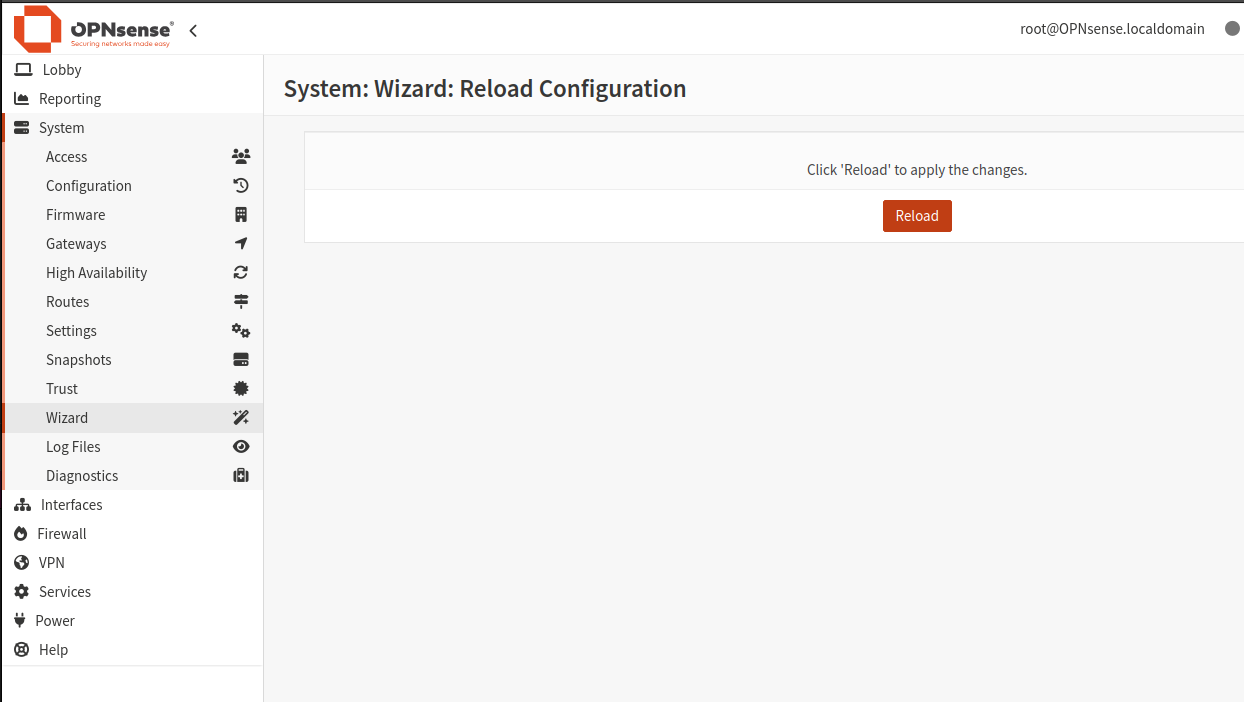Click the Firmware building icon
Image resolution: width=1244 pixels, height=702 pixels.
pyautogui.click(x=241, y=215)
